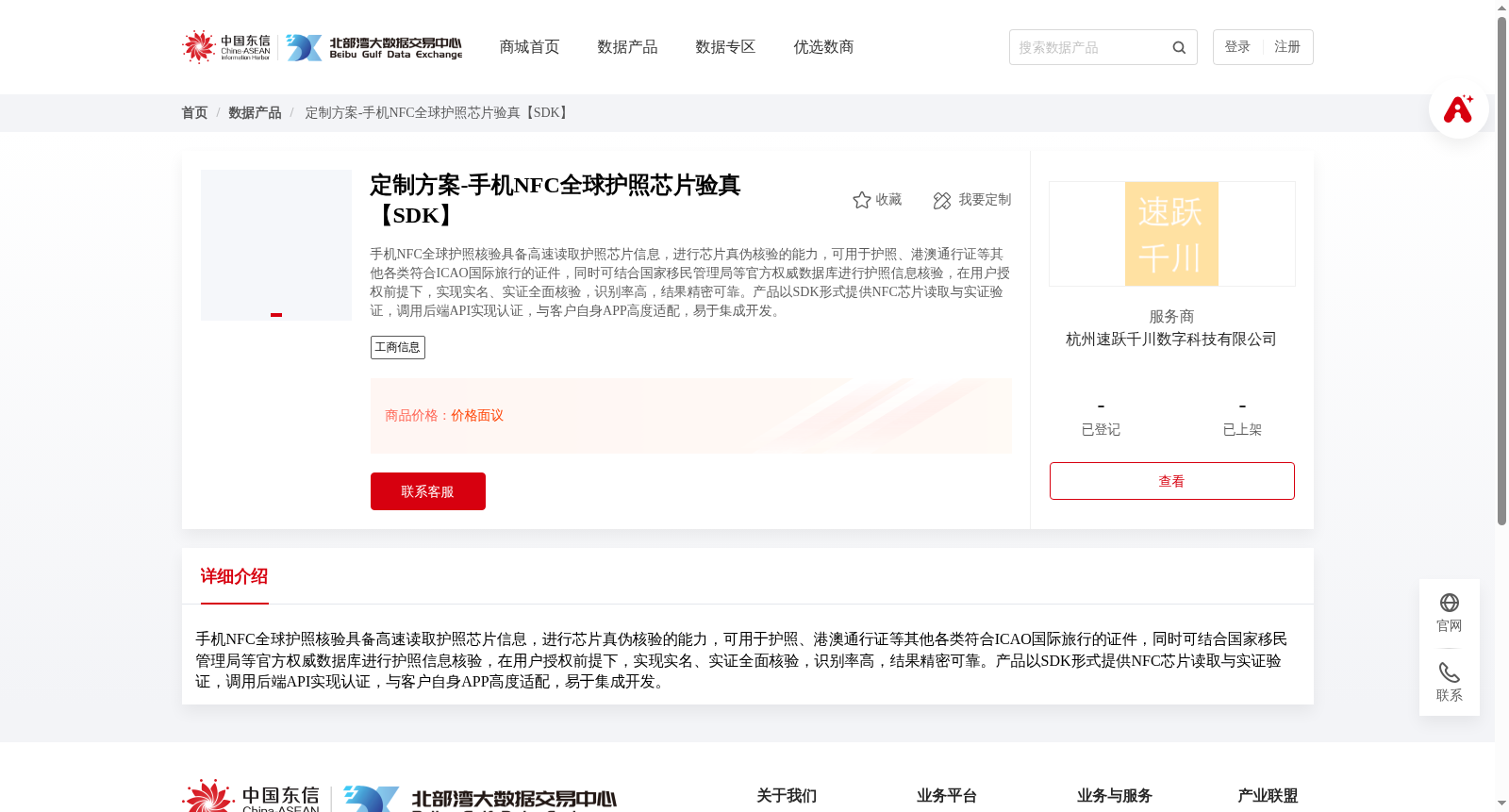This screenshot has width=1509, height=812.
Task: Click the 联系客服 button
Action: point(428,491)
